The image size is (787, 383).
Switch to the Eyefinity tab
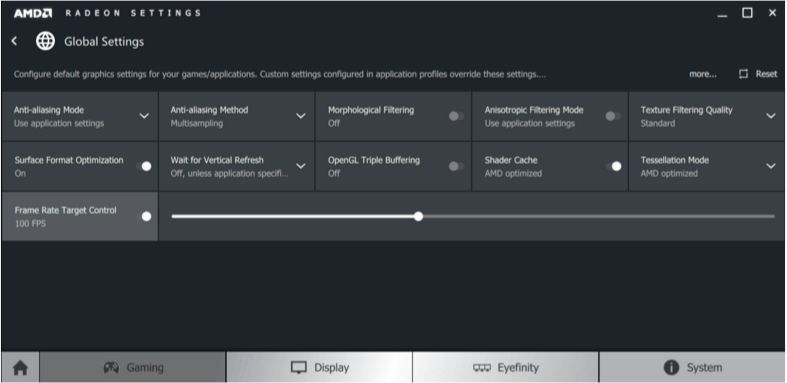(x=505, y=367)
